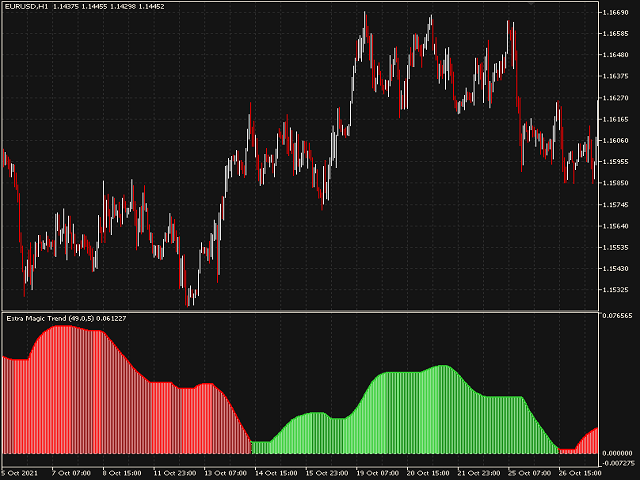The image size is (640, 480).
Task: Click the 1.15430 price axis label
Action: (x=616, y=269)
